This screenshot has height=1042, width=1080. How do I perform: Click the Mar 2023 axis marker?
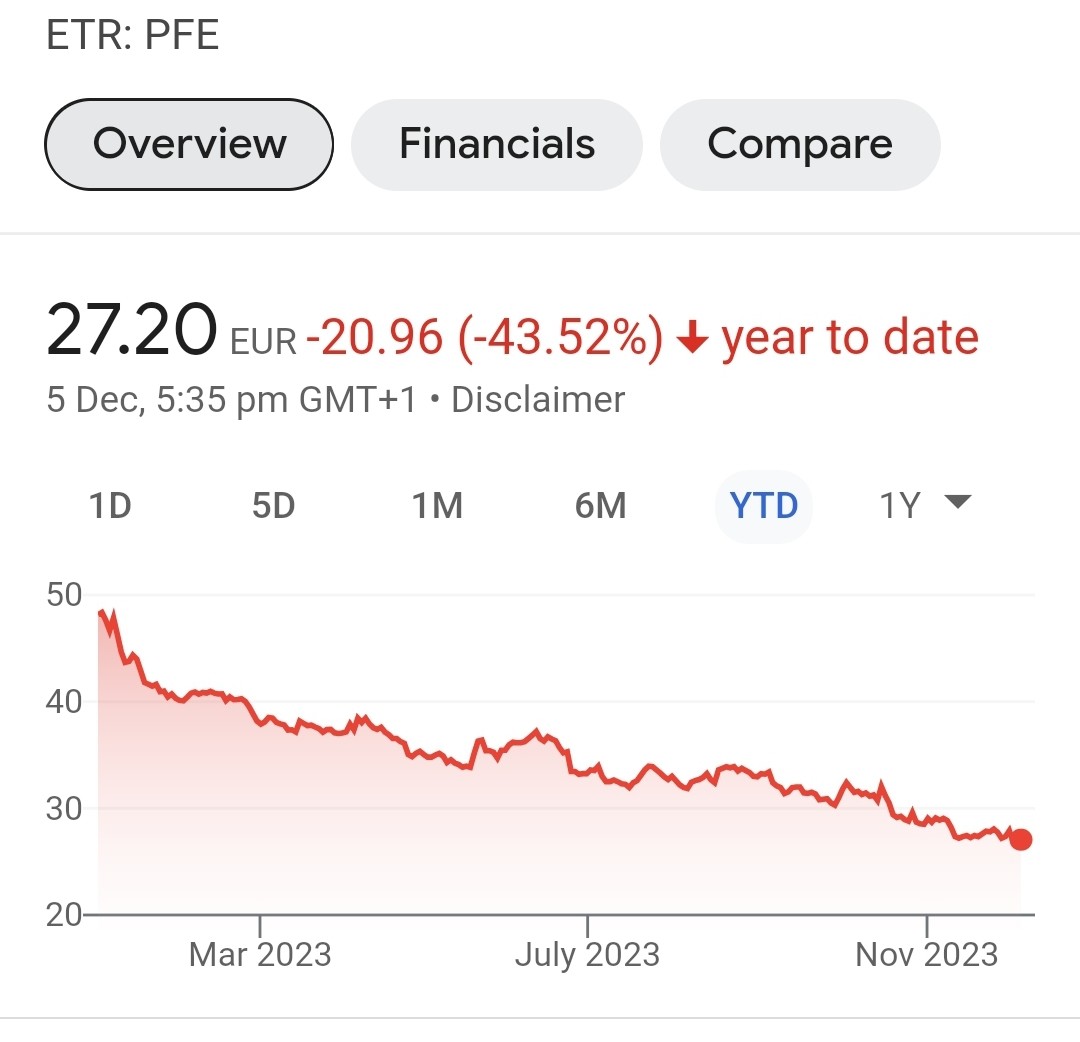coord(260,954)
